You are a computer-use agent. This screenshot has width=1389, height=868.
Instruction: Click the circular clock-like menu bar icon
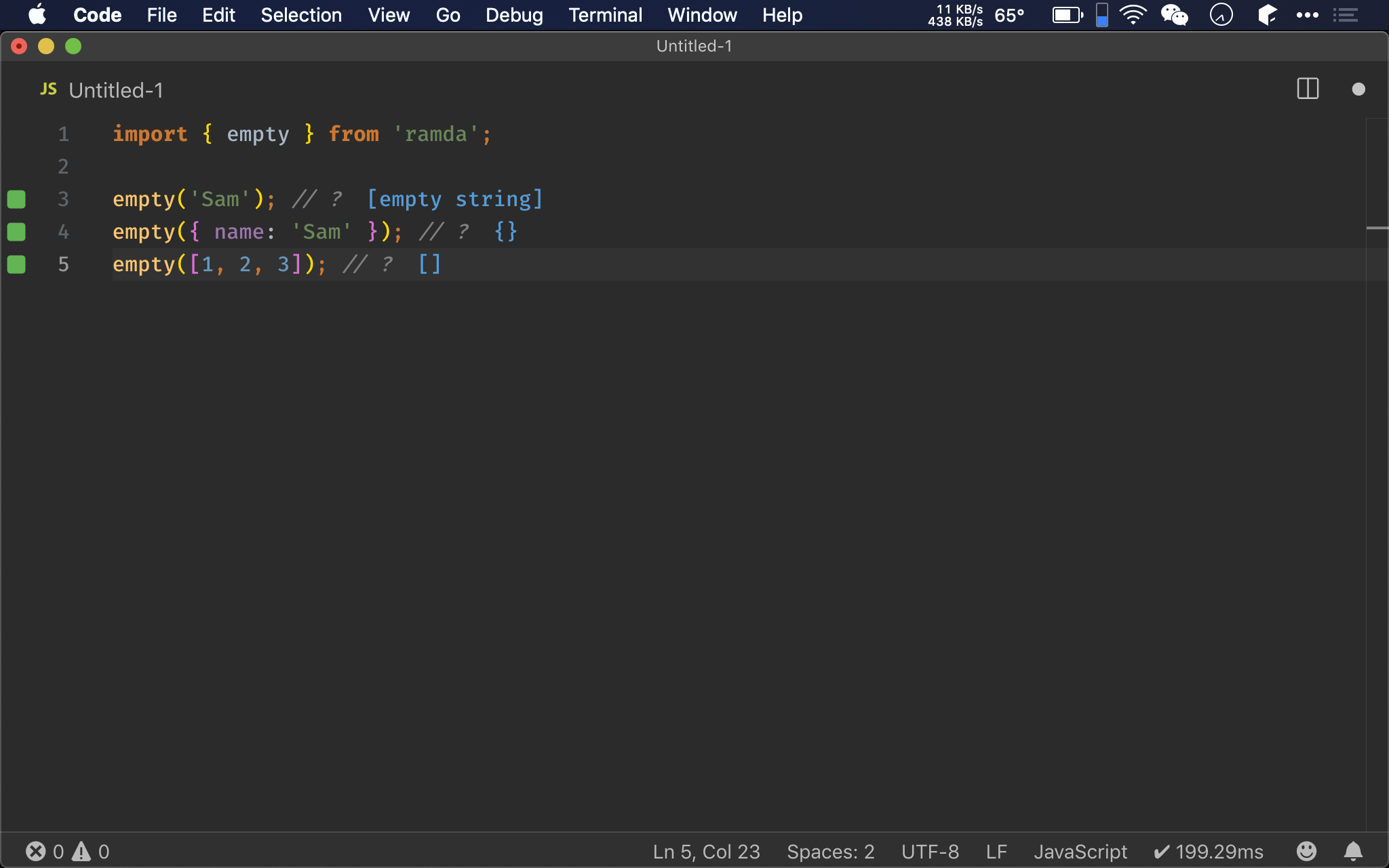pyautogui.click(x=1221, y=15)
